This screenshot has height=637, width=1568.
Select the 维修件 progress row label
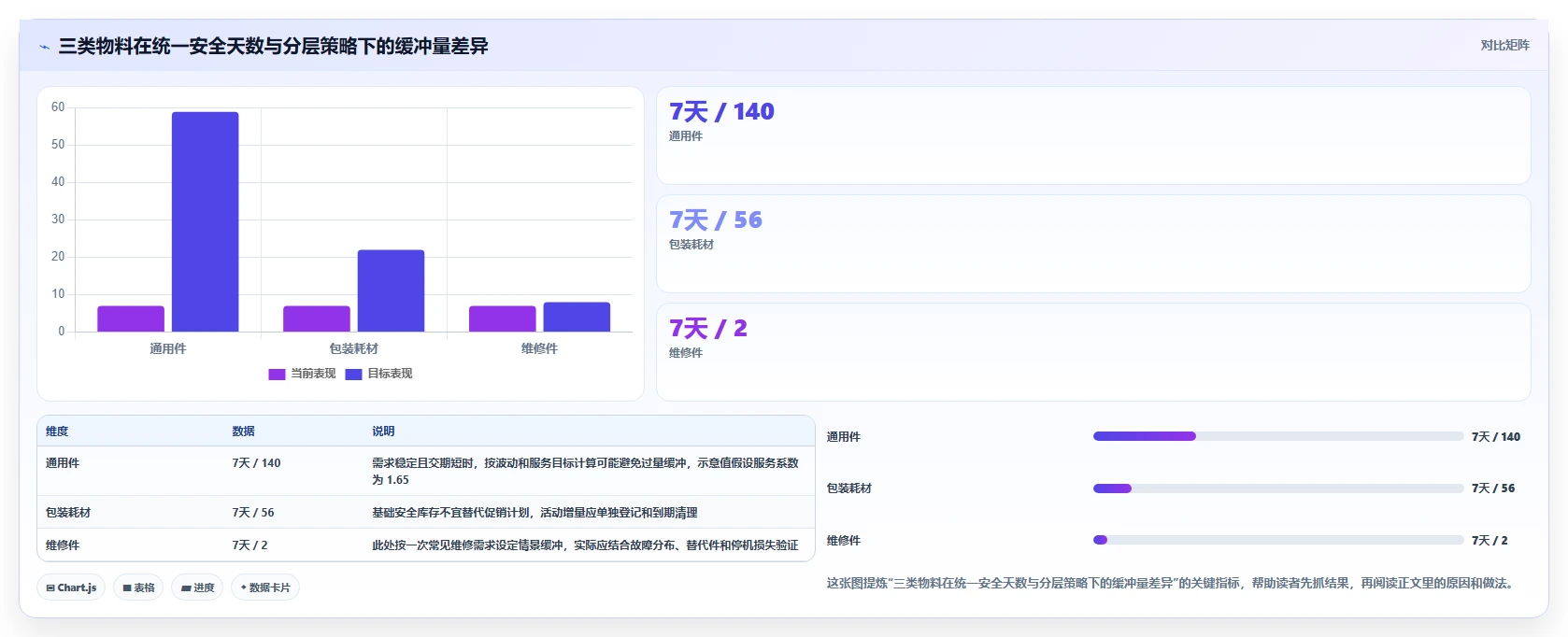(x=844, y=541)
